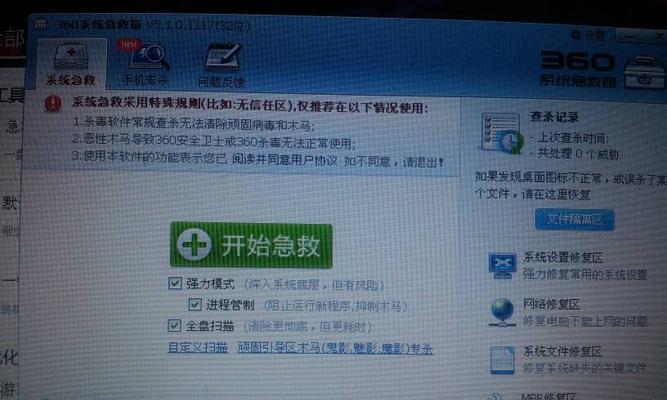
Task: Uncheck the 全盘扫描 checkbox
Action: tap(174, 326)
